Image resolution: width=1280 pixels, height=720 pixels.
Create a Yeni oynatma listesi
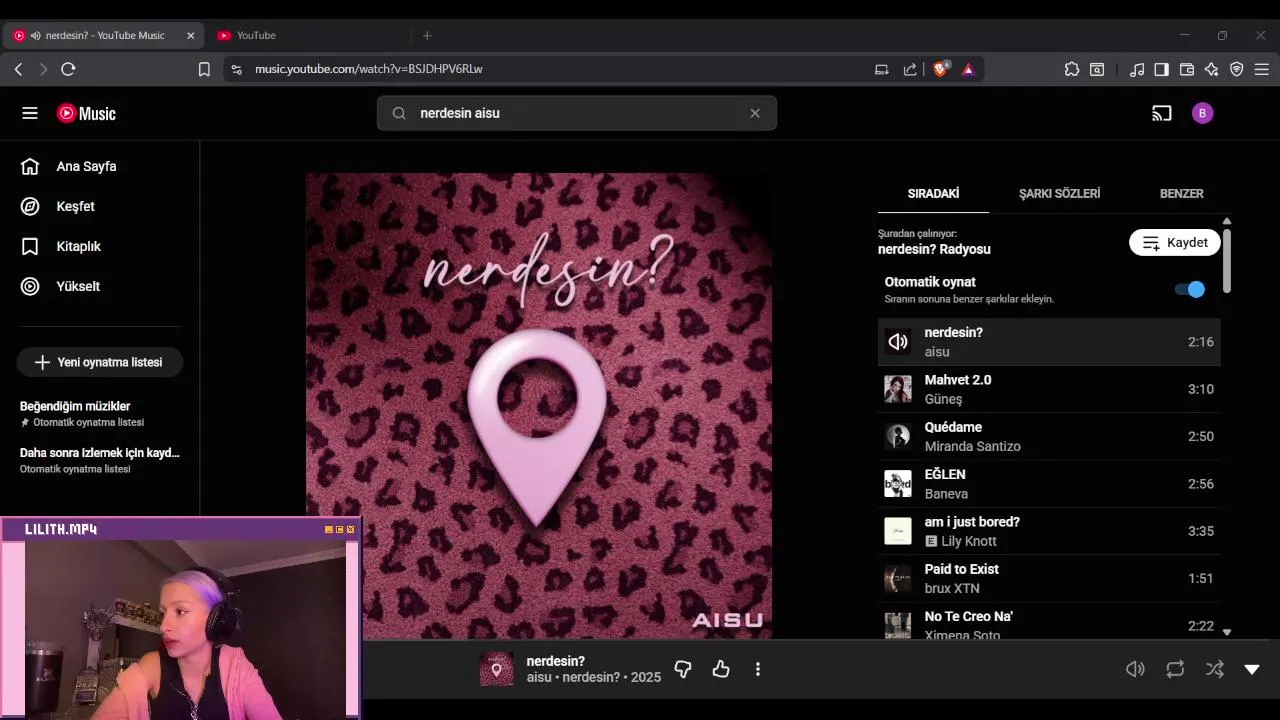tap(99, 362)
